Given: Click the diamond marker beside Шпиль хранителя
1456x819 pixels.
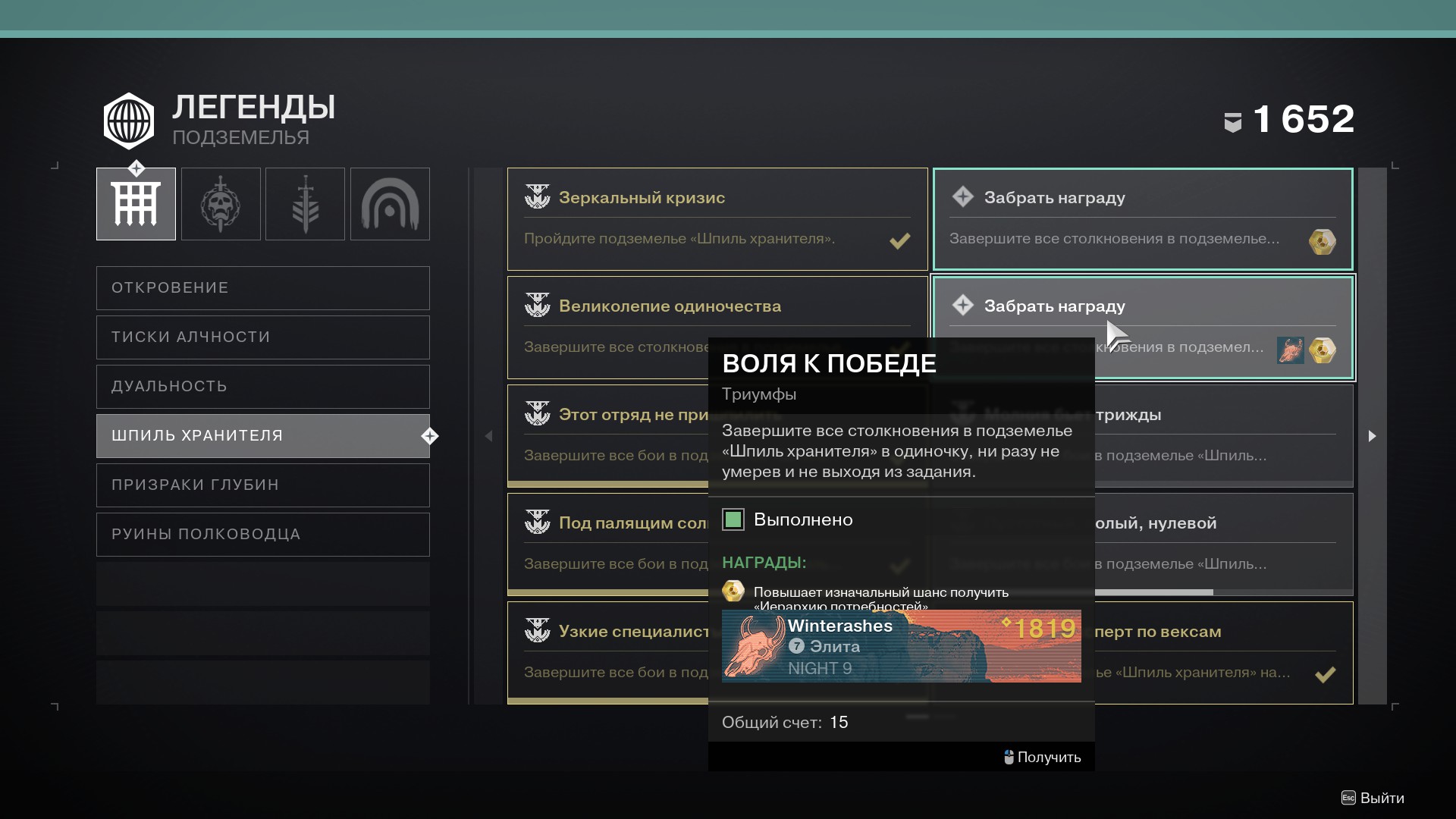Looking at the screenshot, I should click(430, 436).
